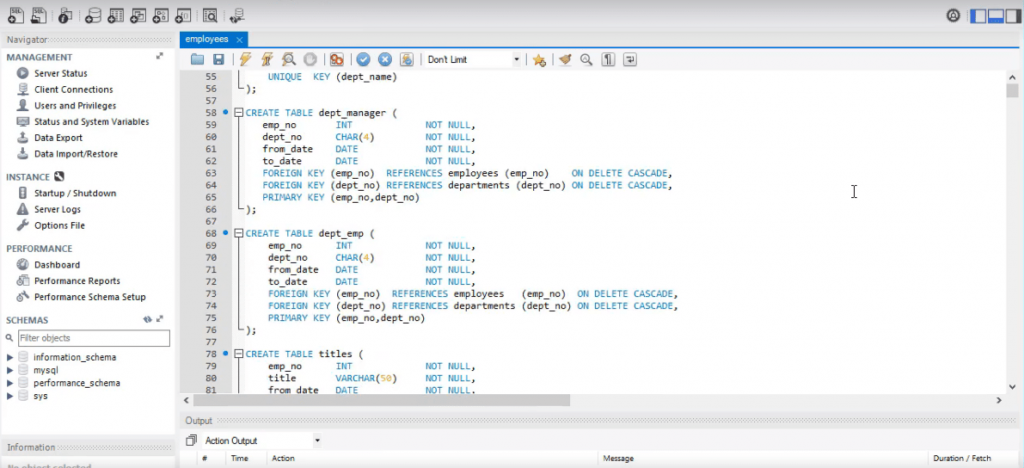
Task: Collapse the CREATE TABLE dept_manager code block
Action: 238,113
